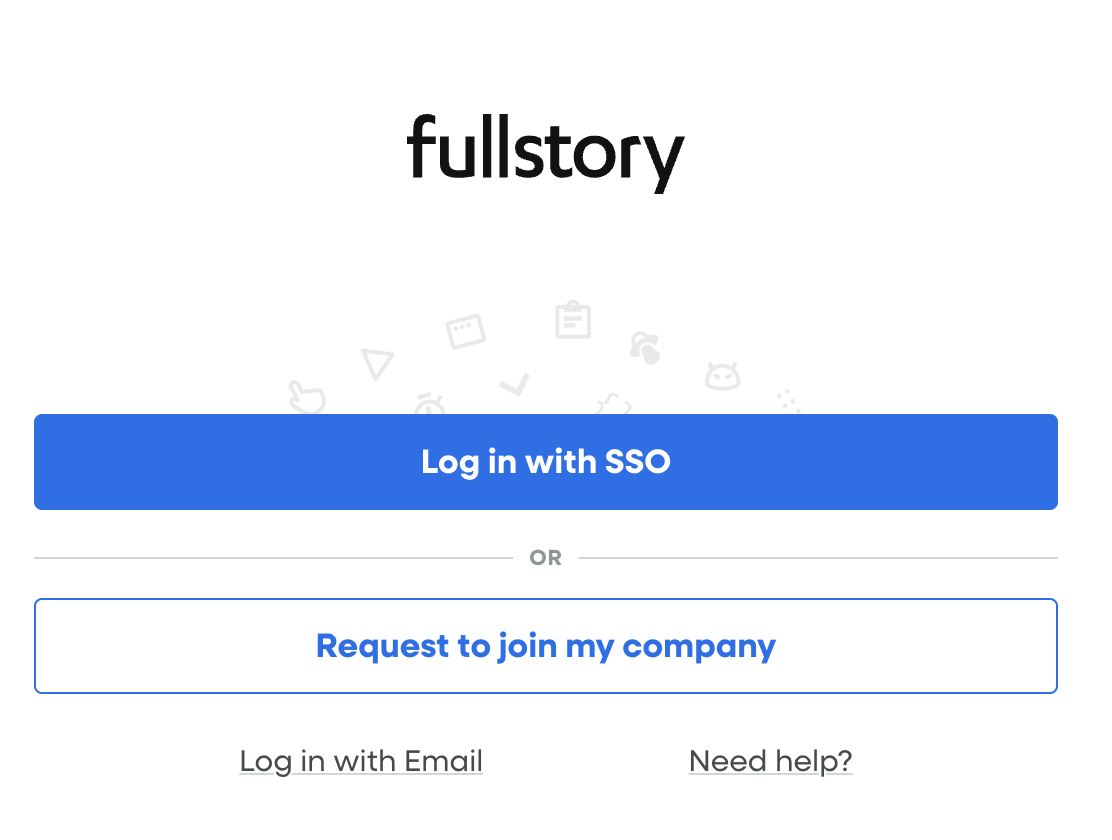Click the gray checkmark icon
Image resolution: width=1112 pixels, height=840 pixels.
(515, 385)
